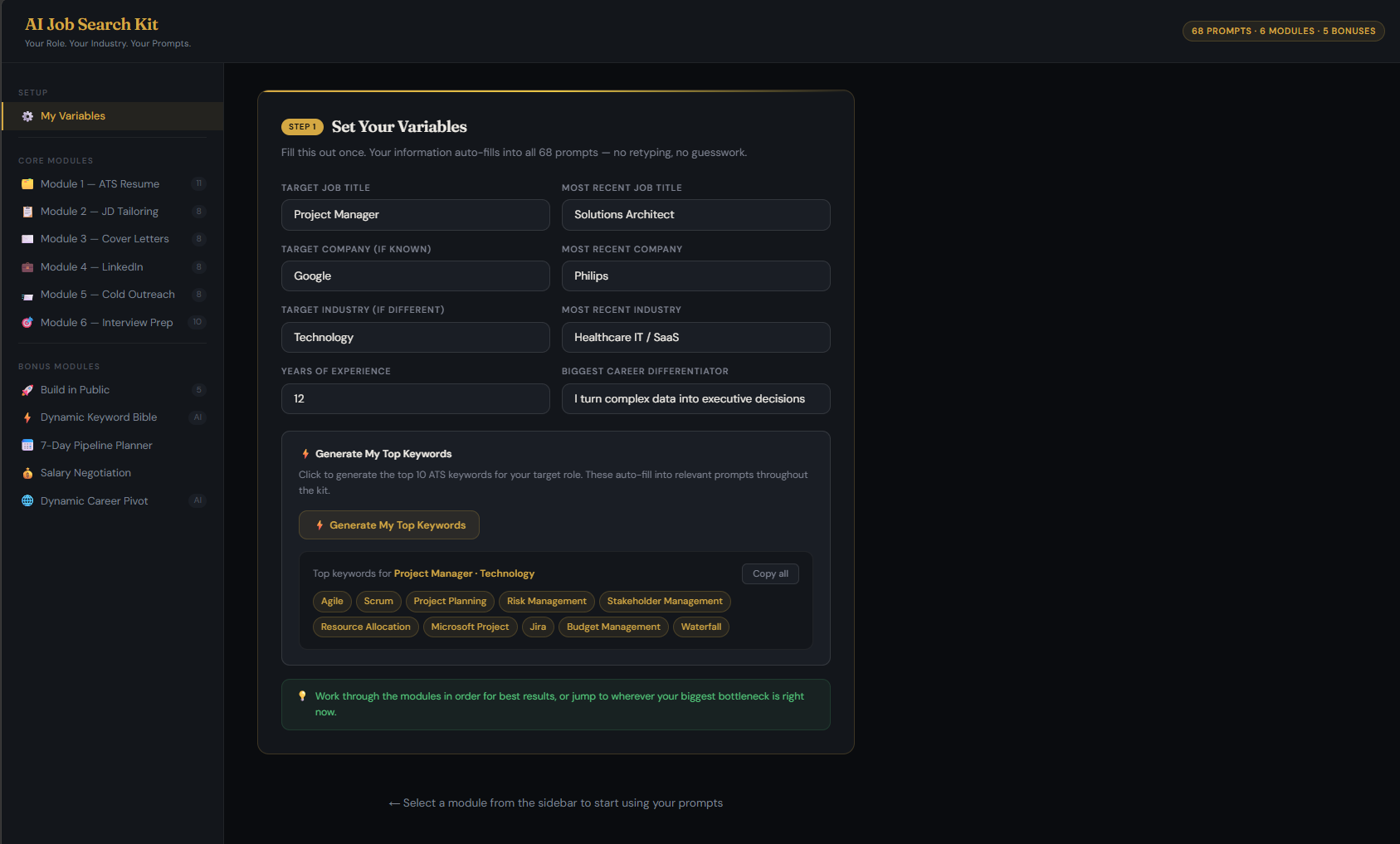The height and width of the screenshot is (844, 1400).
Task: Click the Module 5 Cold Outreach mail icon
Action: [x=27, y=295]
